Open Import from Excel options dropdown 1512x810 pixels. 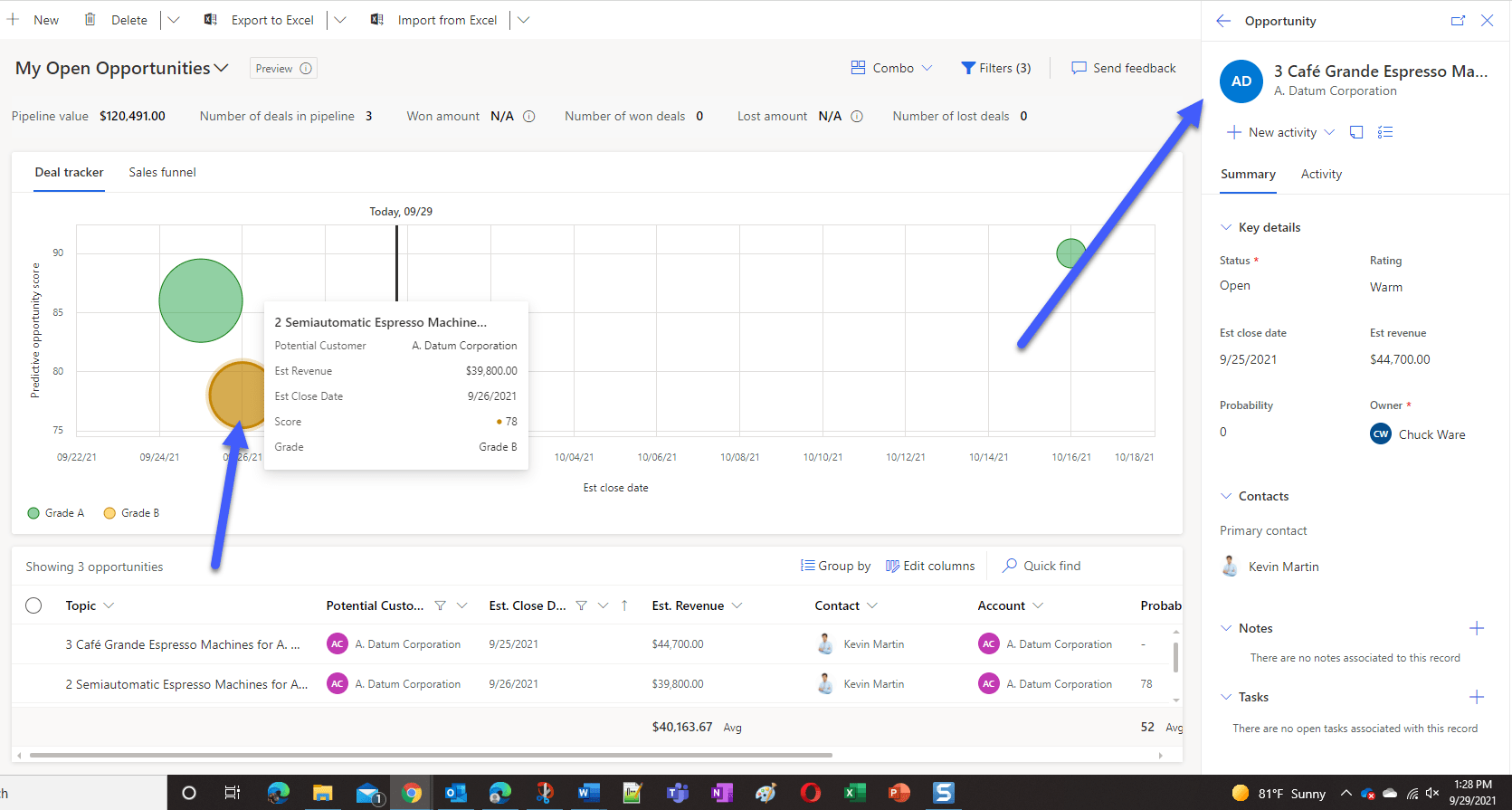pyautogui.click(x=523, y=20)
